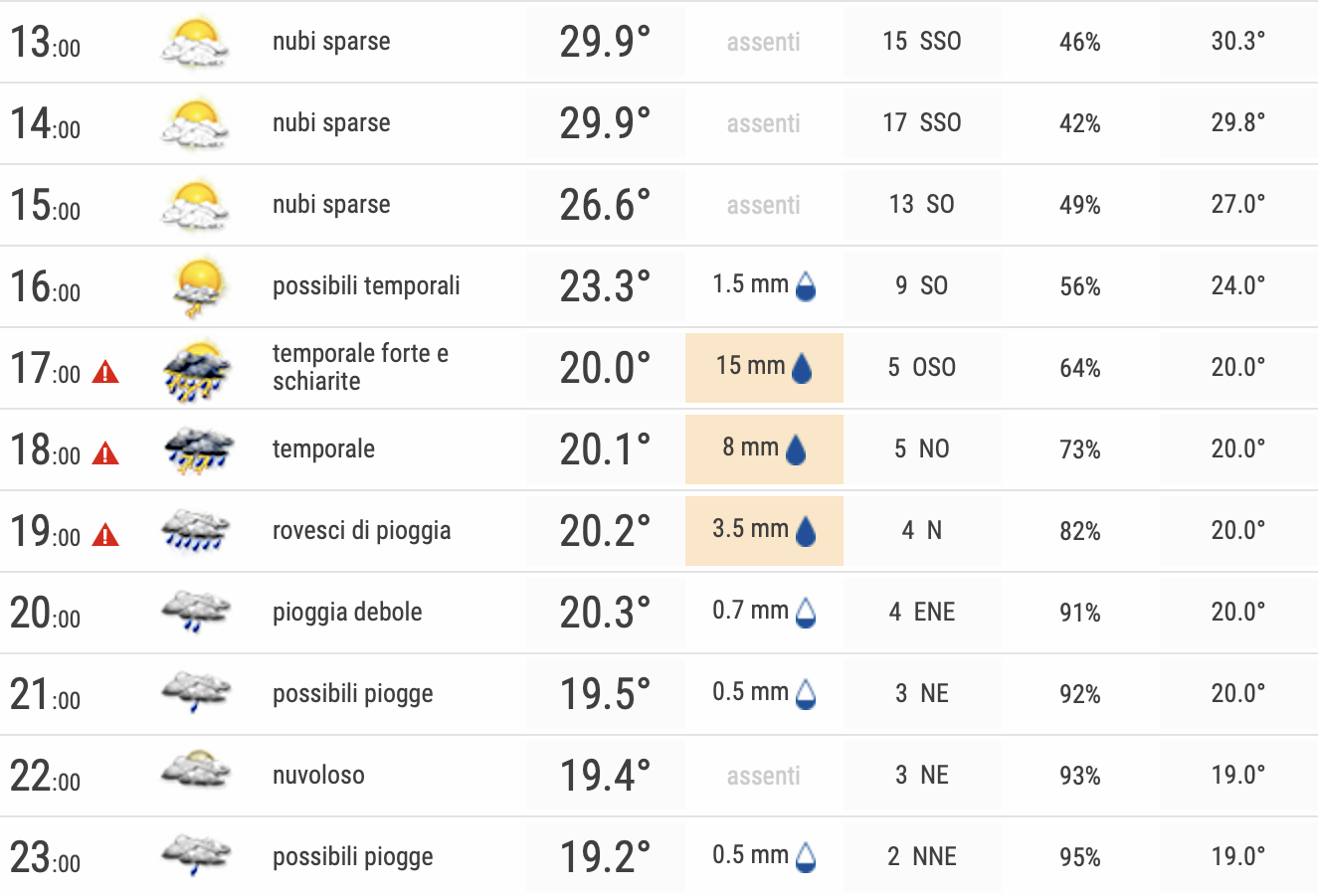
Task: Click the red warning triangle at 18:00
Action: click(x=105, y=454)
